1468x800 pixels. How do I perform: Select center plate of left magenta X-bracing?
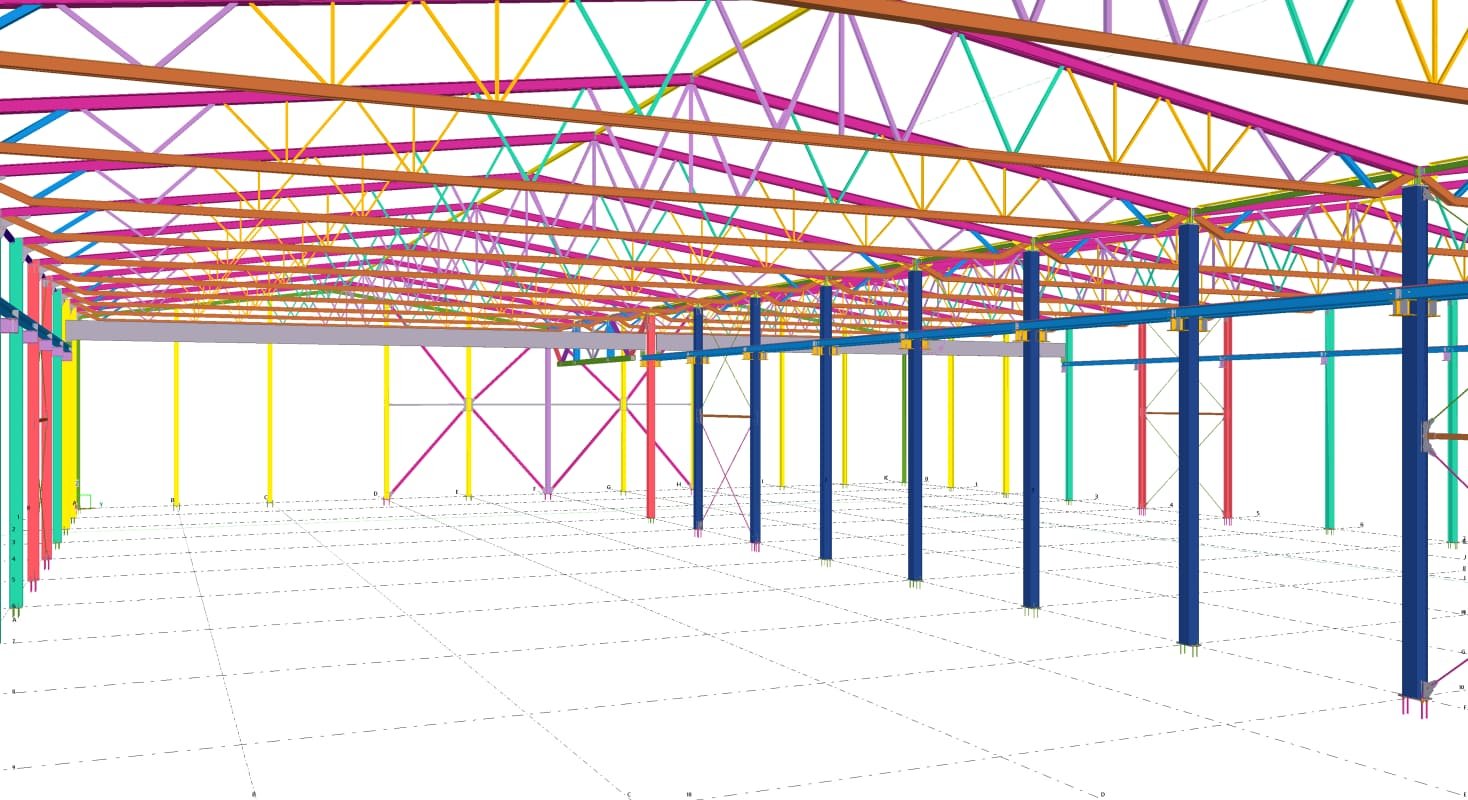click(x=467, y=404)
